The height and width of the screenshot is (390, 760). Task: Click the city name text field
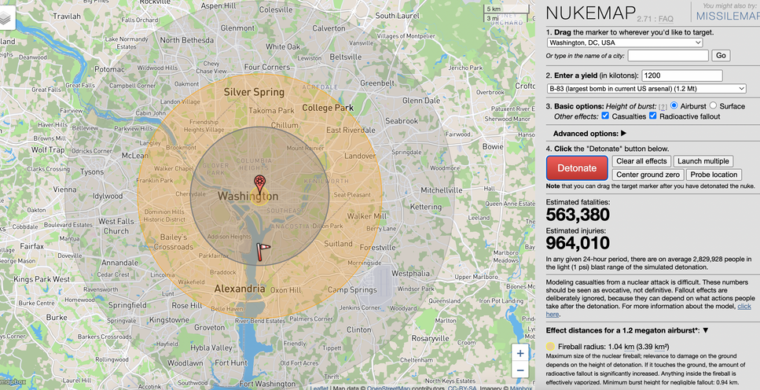[x=668, y=56]
